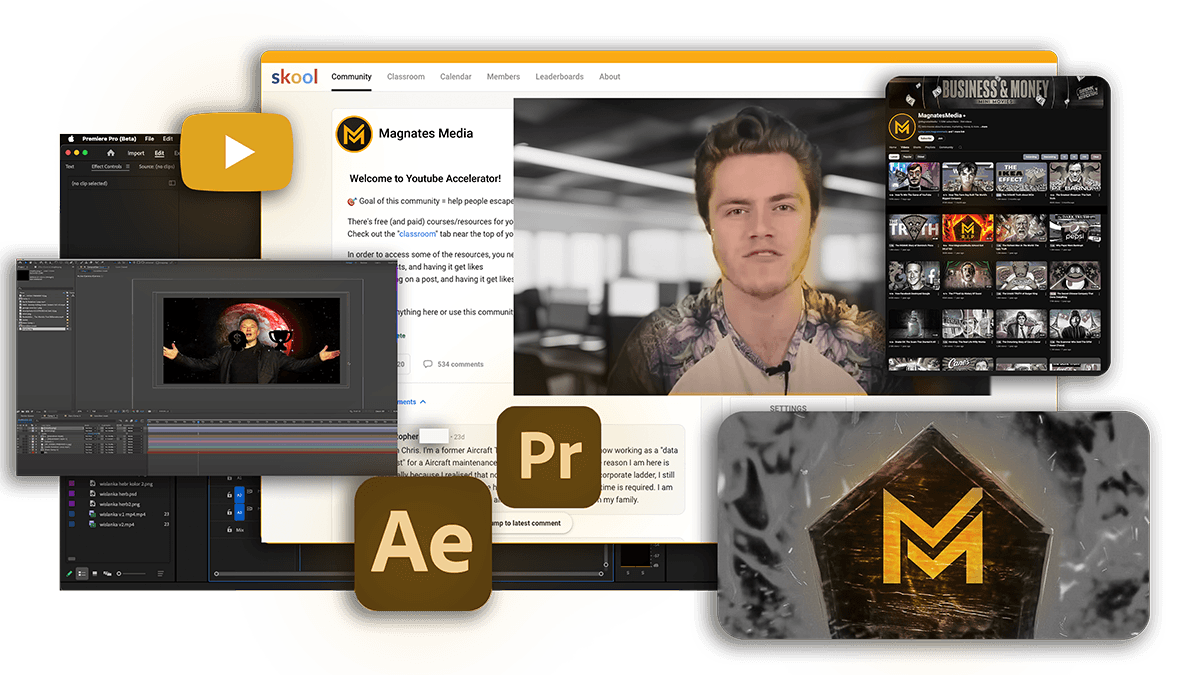Select the "wislanka herb2.png" file

[120, 504]
